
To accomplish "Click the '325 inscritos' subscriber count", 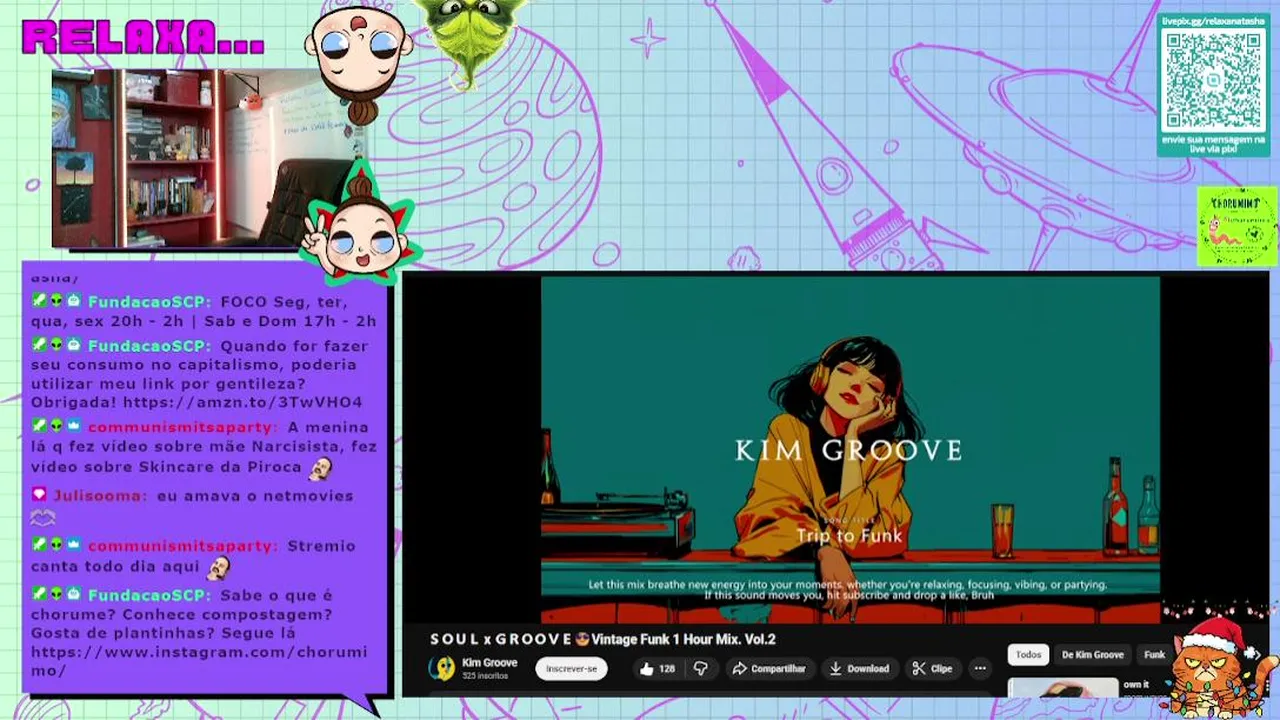I will pyautogui.click(x=484, y=676).
